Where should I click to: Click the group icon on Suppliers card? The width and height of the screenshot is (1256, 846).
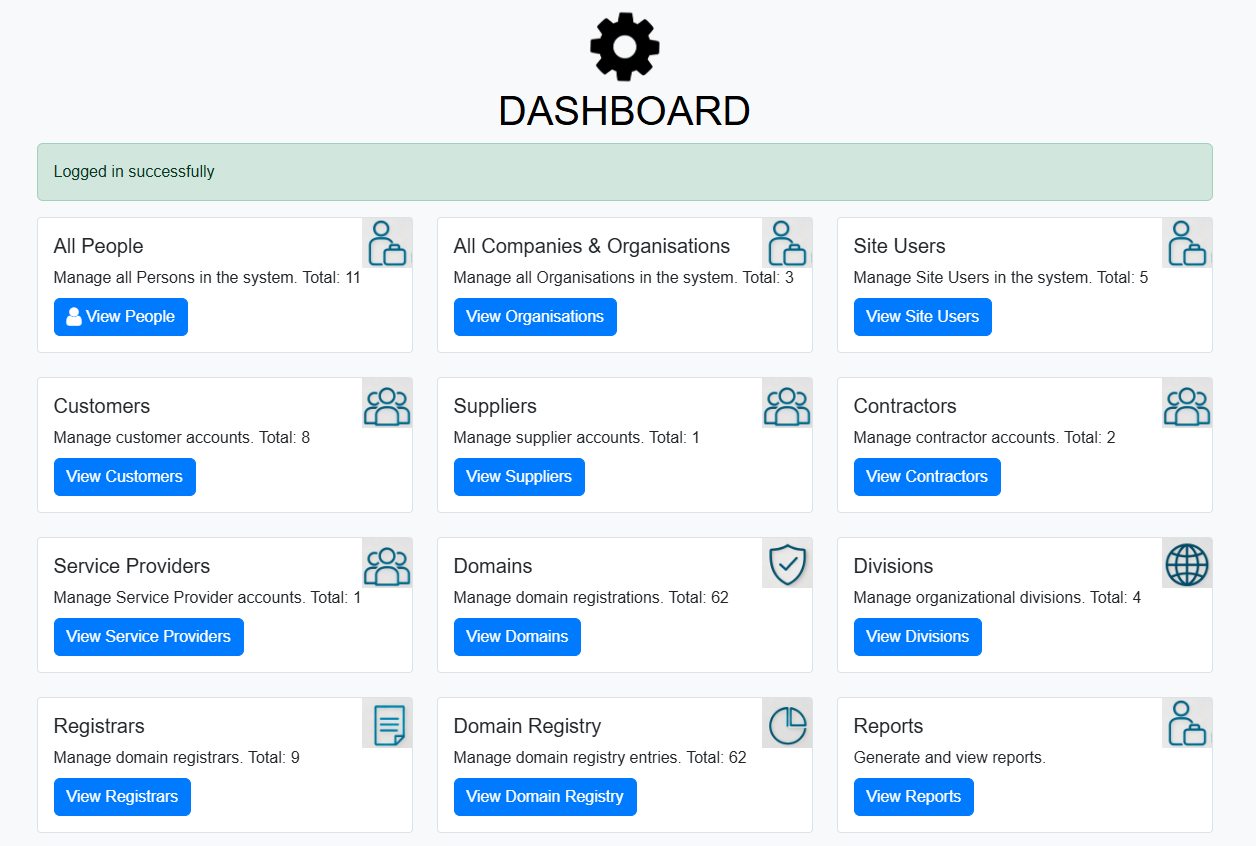(787, 403)
